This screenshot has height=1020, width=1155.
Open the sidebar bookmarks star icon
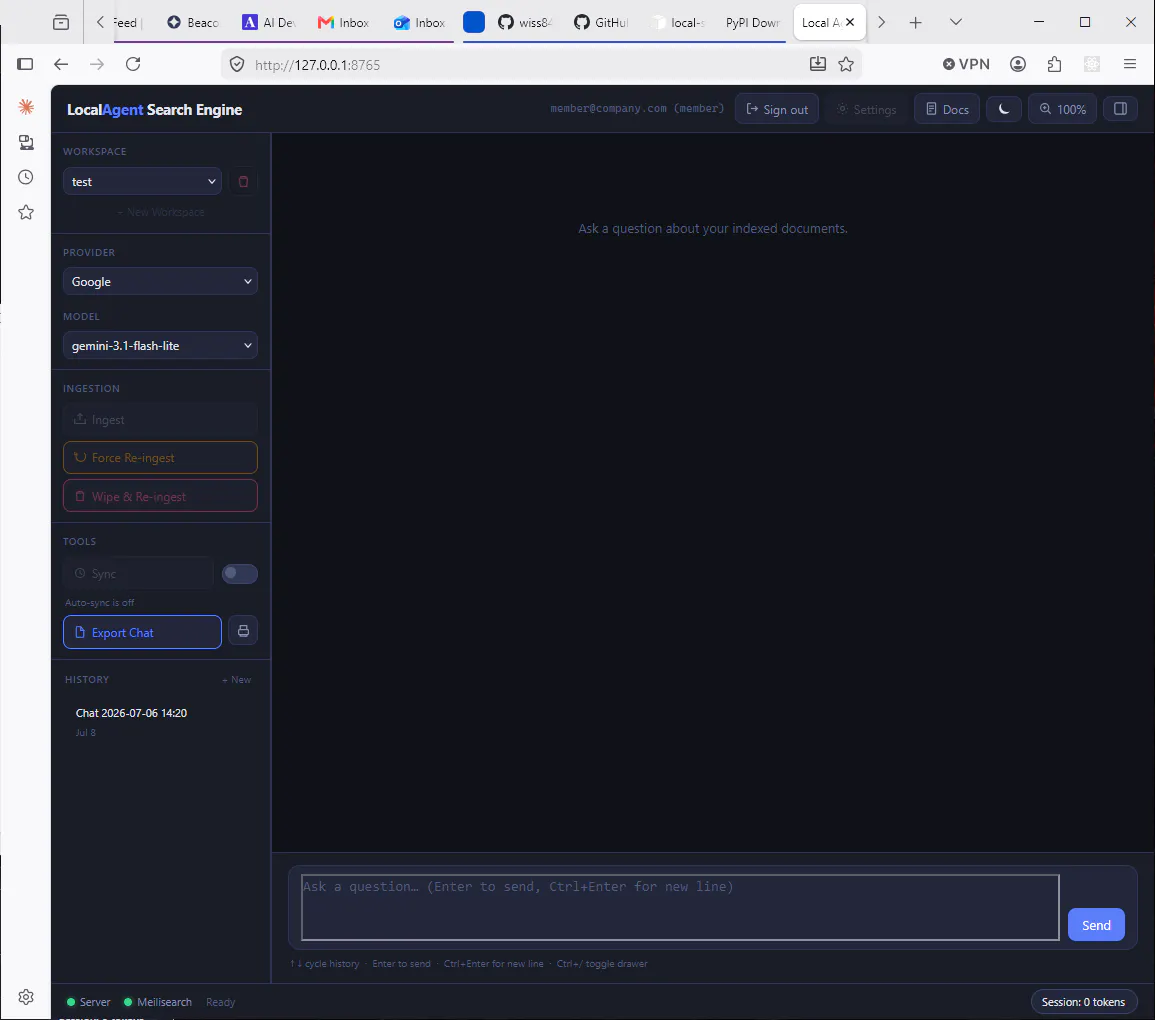[x=26, y=212]
